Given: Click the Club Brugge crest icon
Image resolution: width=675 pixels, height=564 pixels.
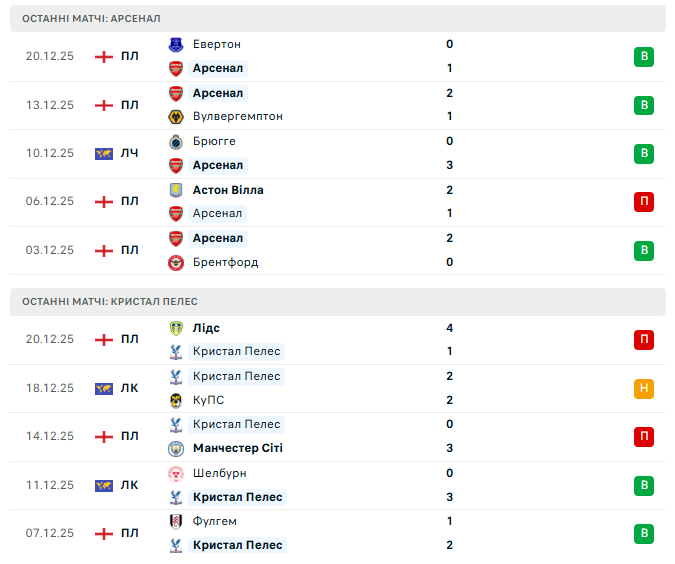Looking at the screenshot, I should (176, 141).
